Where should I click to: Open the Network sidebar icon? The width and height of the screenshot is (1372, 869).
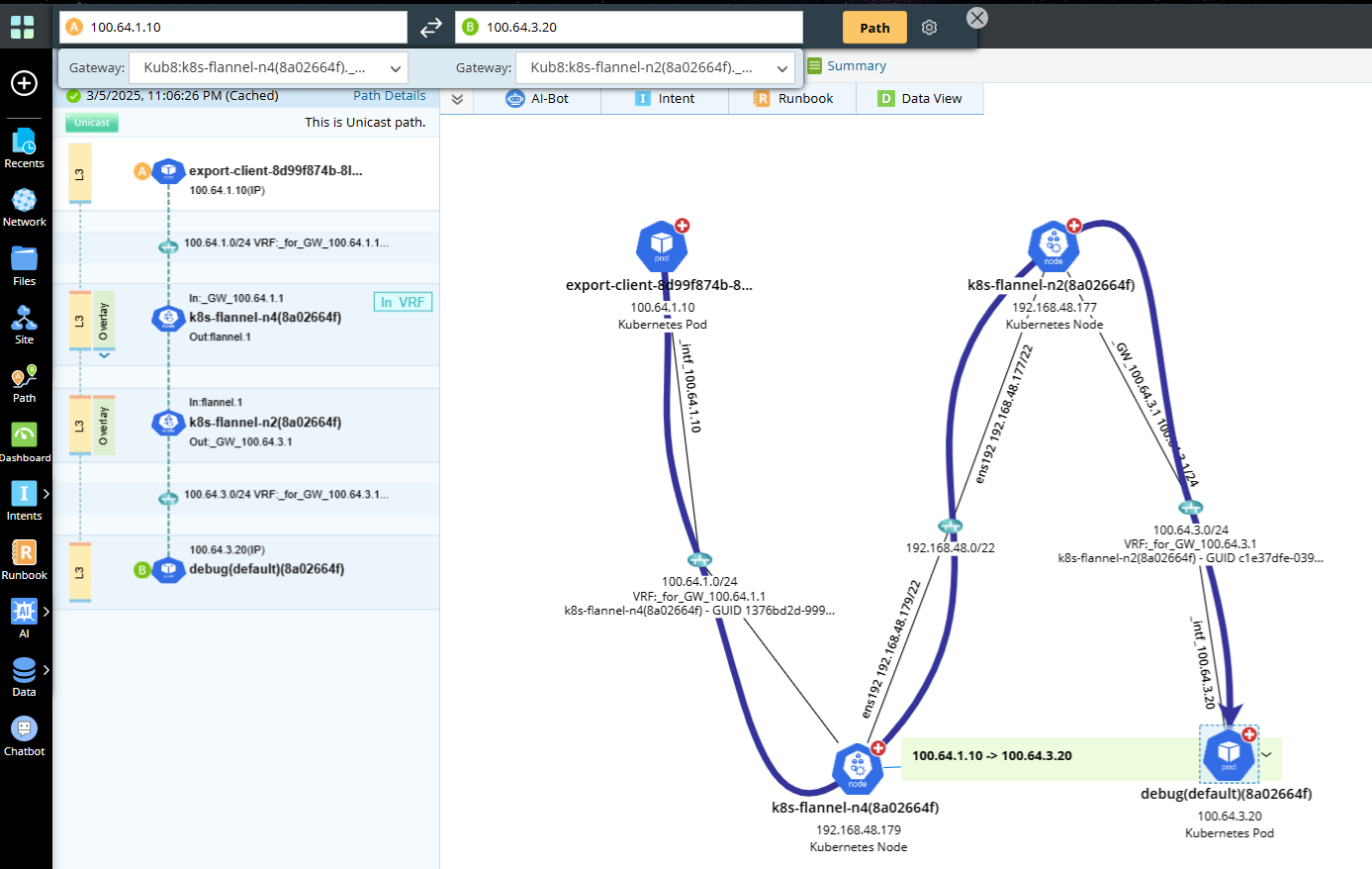coord(24,207)
